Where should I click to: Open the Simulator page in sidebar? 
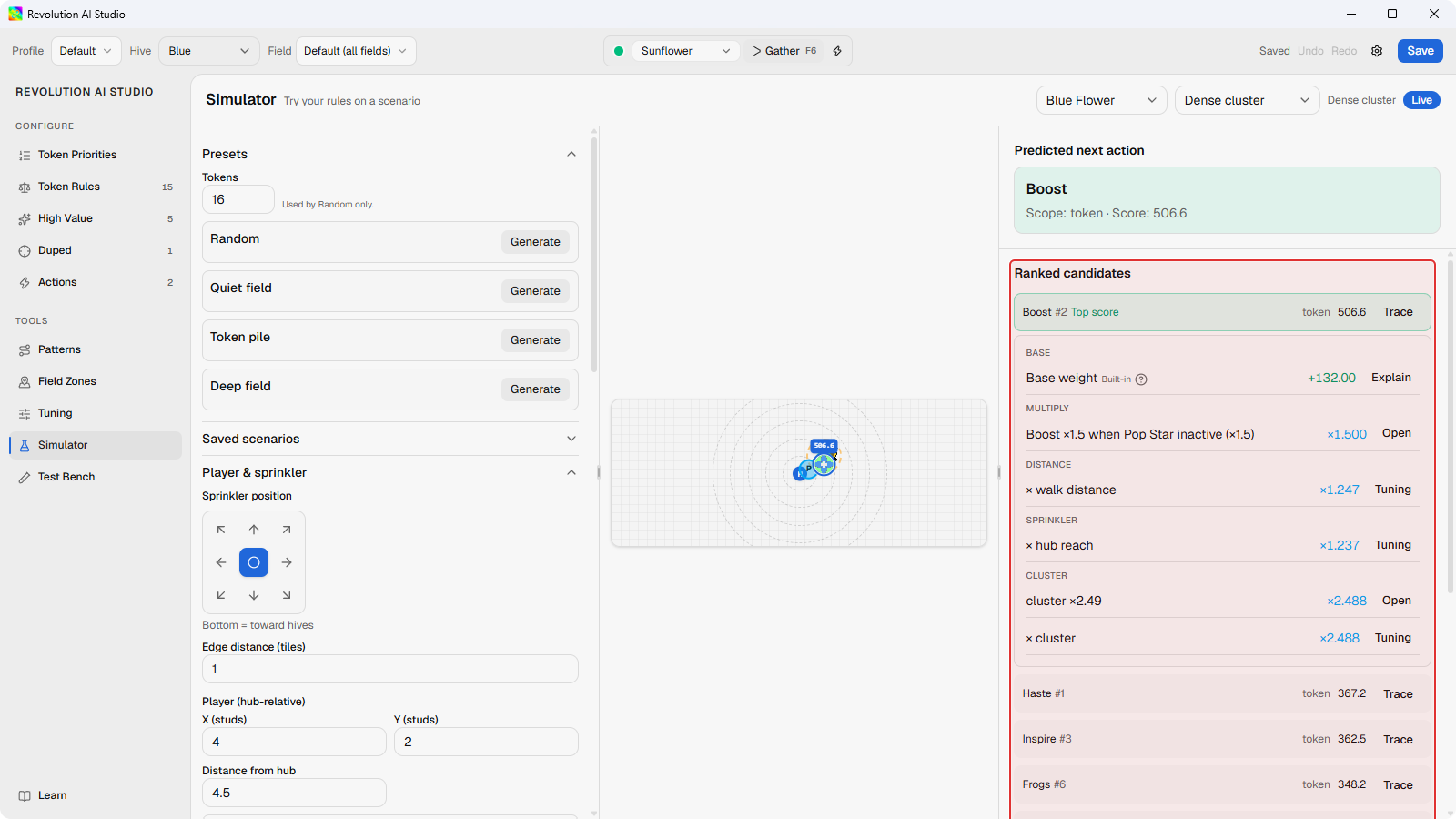[96, 445]
